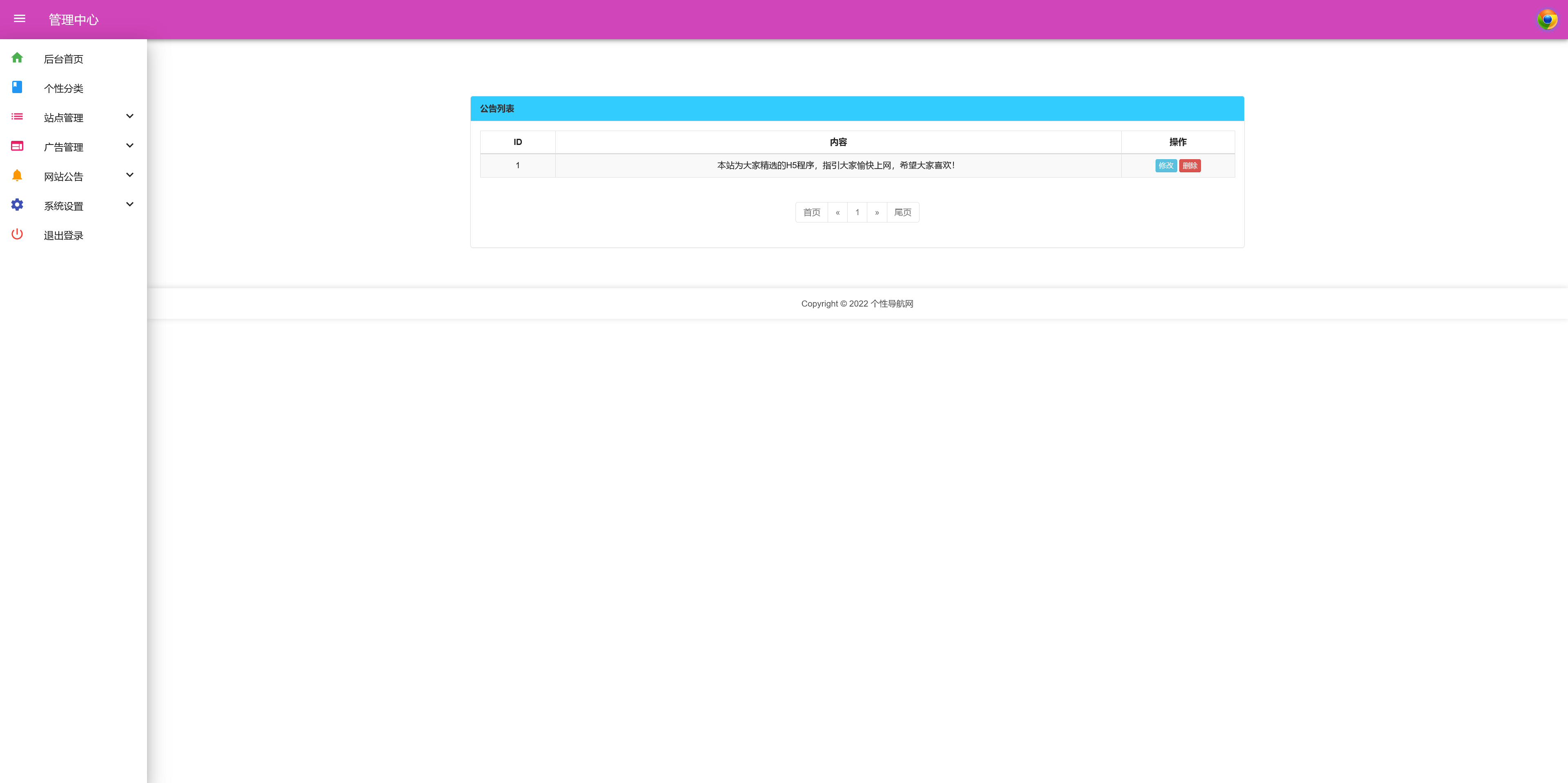Image resolution: width=1568 pixels, height=783 pixels.
Task: Open 个性分类 menu item
Action: tap(63, 88)
